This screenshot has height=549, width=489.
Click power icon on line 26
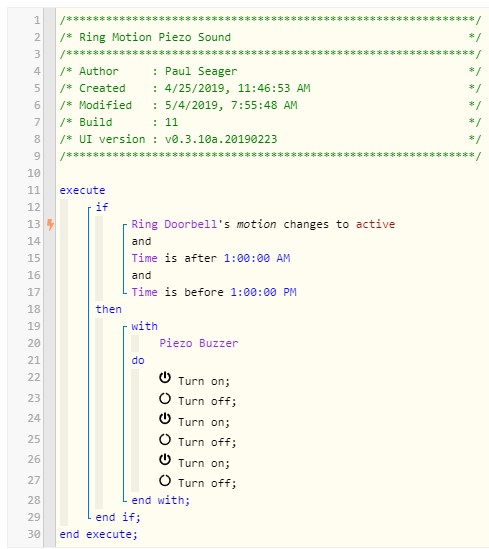(x=165, y=460)
